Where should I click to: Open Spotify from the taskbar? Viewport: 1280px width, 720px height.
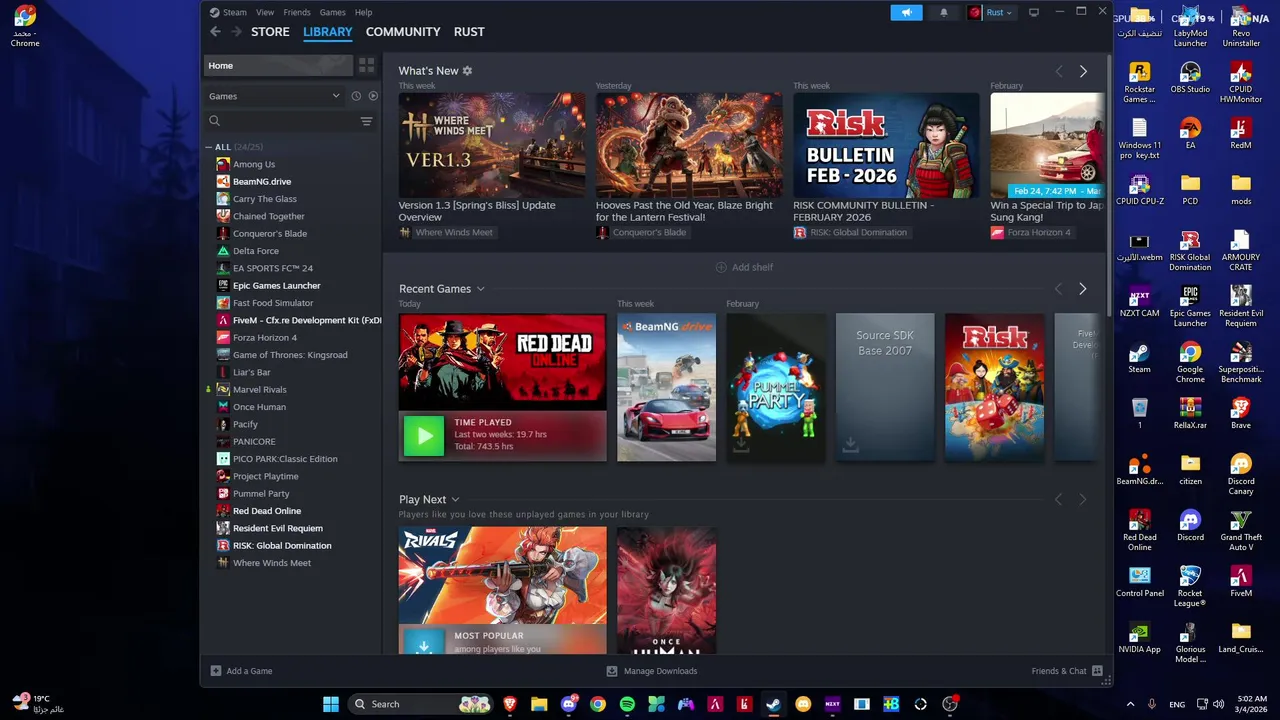[627, 704]
